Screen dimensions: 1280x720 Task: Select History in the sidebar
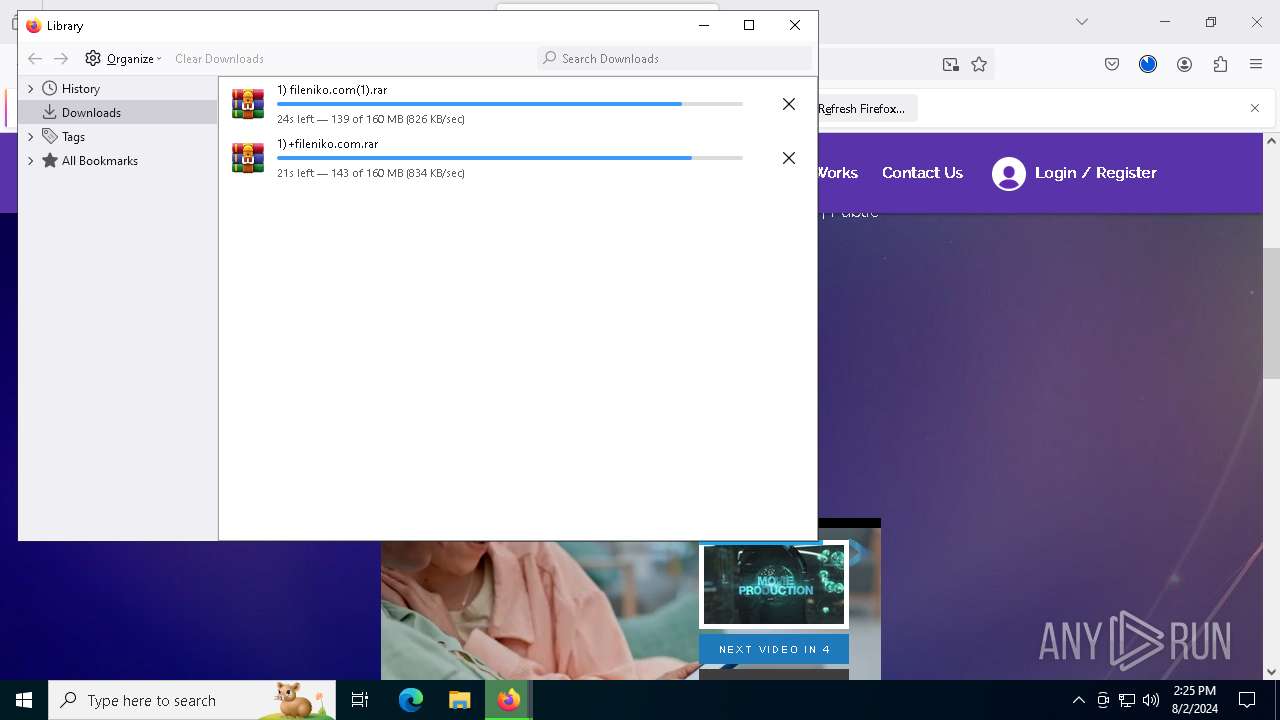pos(80,89)
